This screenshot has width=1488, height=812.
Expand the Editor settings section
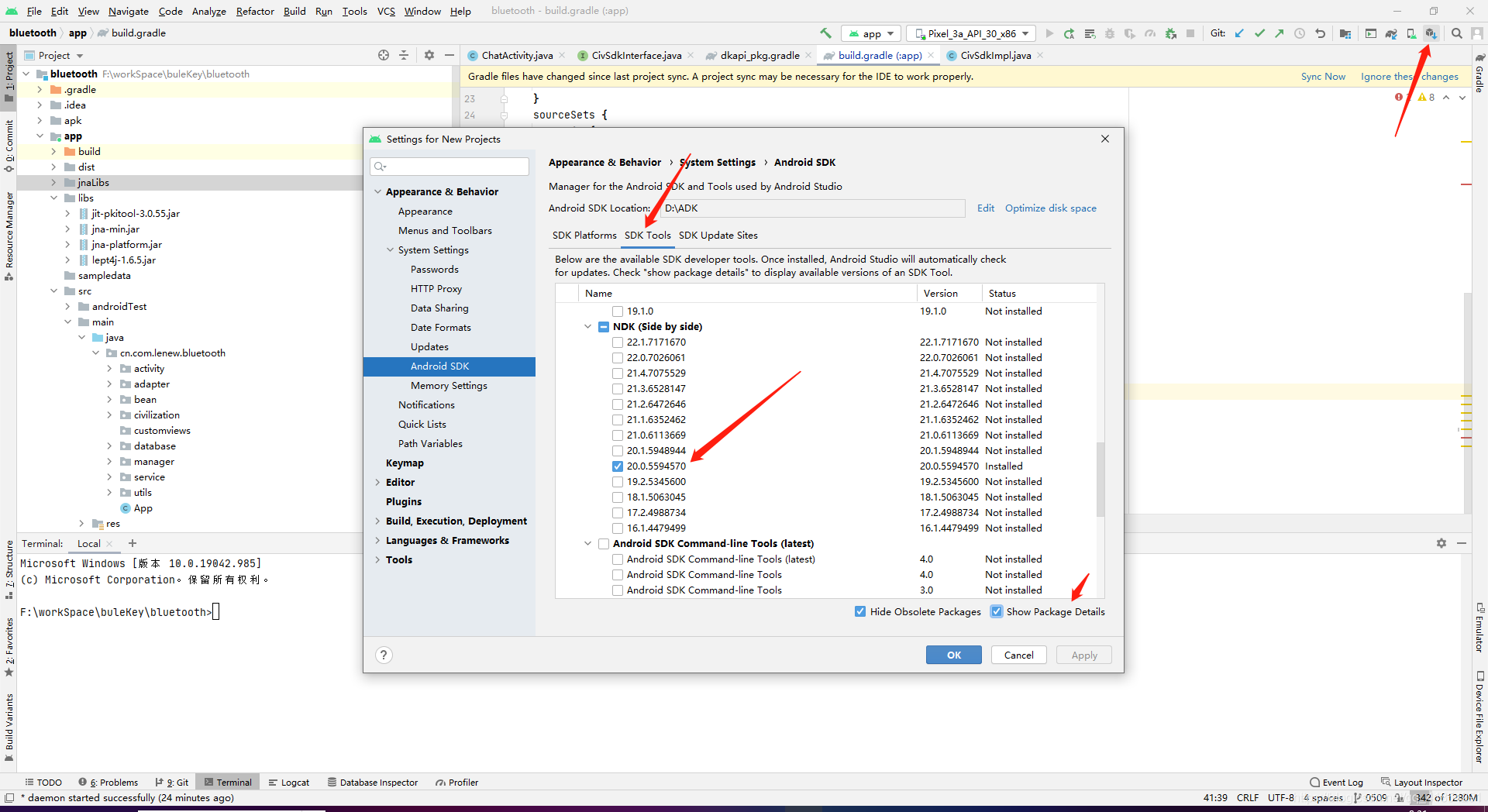tap(377, 482)
